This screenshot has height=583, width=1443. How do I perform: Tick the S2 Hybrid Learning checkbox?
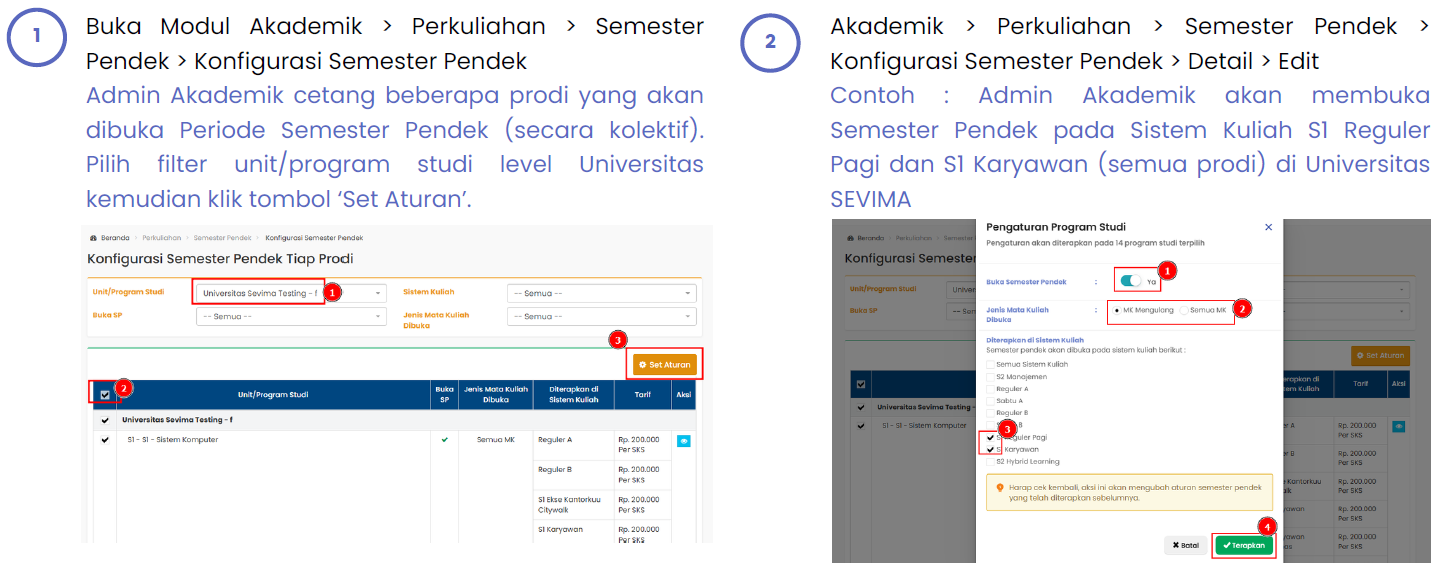(x=991, y=462)
